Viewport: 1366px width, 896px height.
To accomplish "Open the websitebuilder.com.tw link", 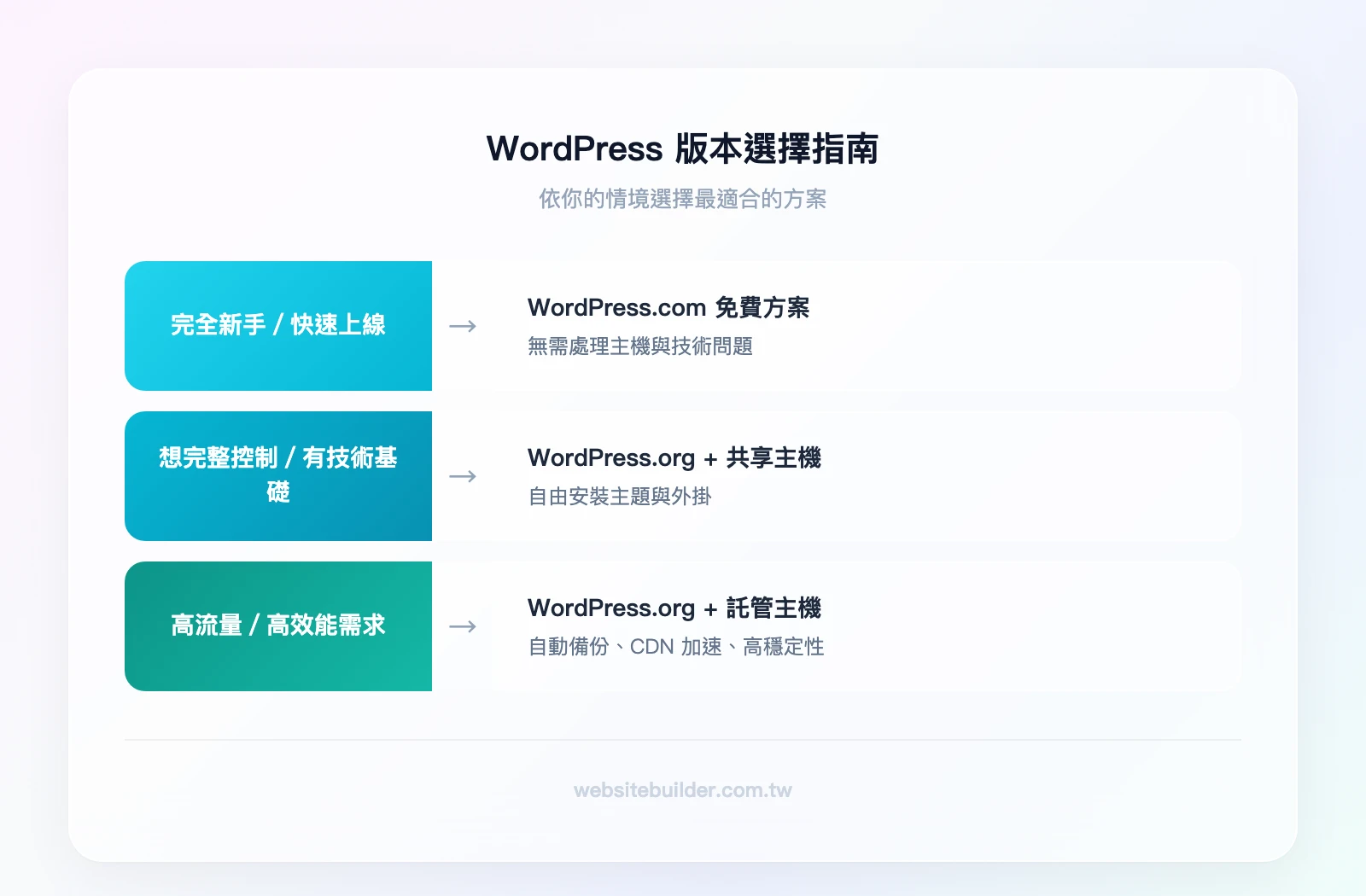I will [682, 790].
